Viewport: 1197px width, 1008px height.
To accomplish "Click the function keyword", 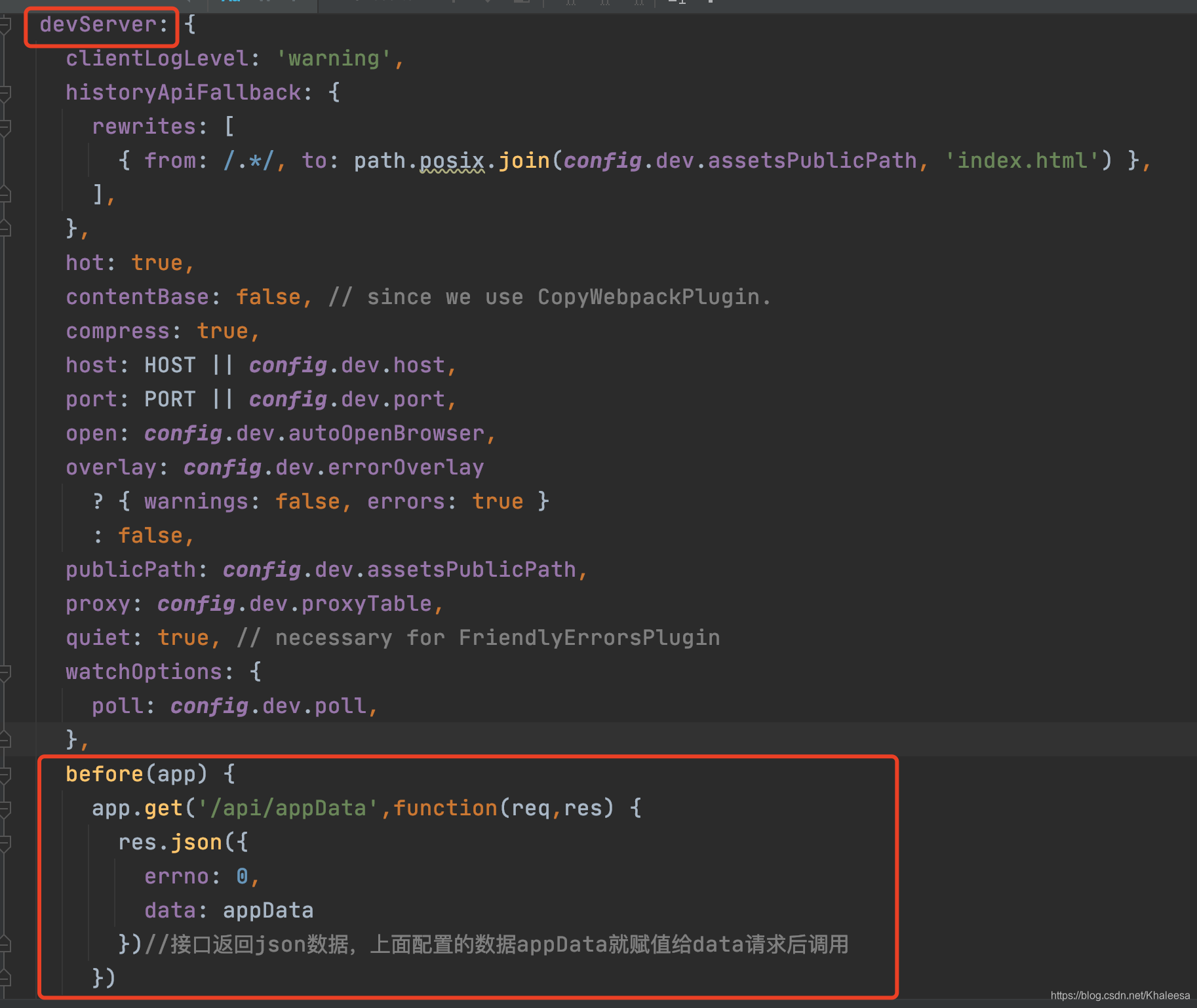I will (x=445, y=809).
